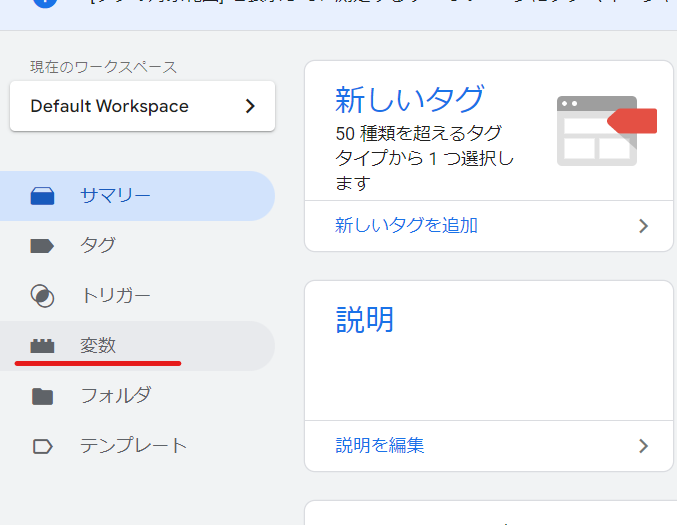Click the red tag illustration in the new tag card

pyautogui.click(x=630, y=121)
